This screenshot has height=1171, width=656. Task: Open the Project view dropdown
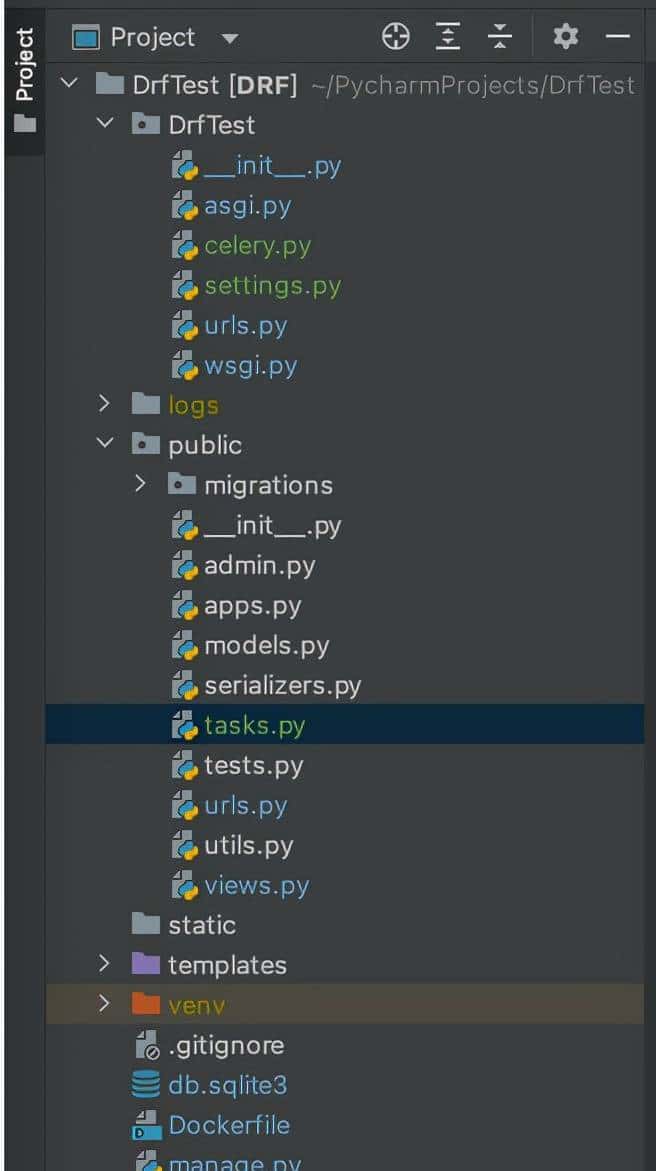point(230,39)
